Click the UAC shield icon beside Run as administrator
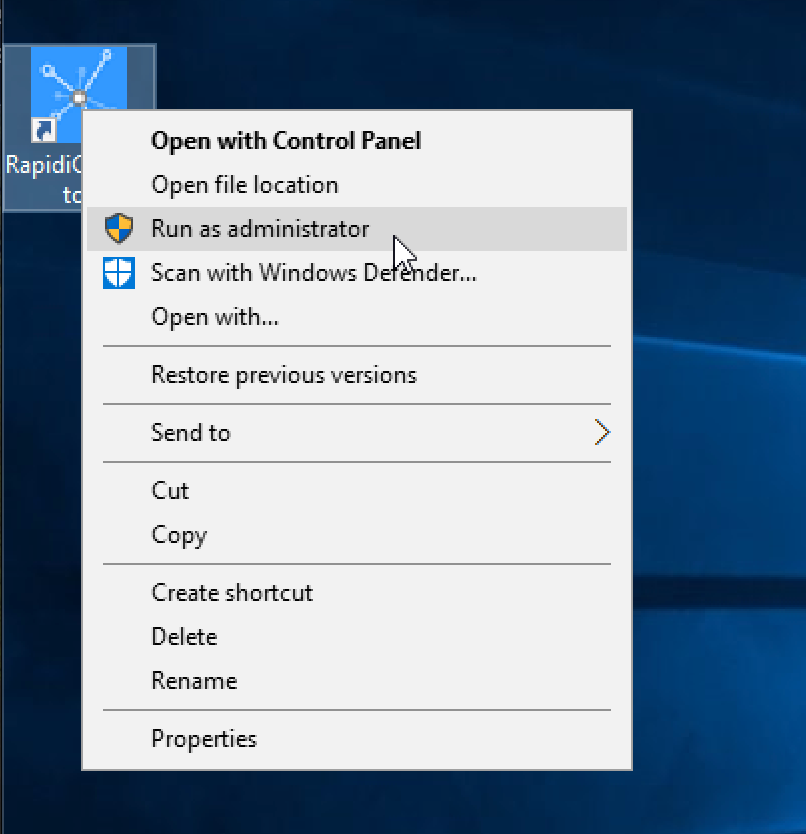Image resolution: width=806 pixels, height=834 pixels. point(119,229)
